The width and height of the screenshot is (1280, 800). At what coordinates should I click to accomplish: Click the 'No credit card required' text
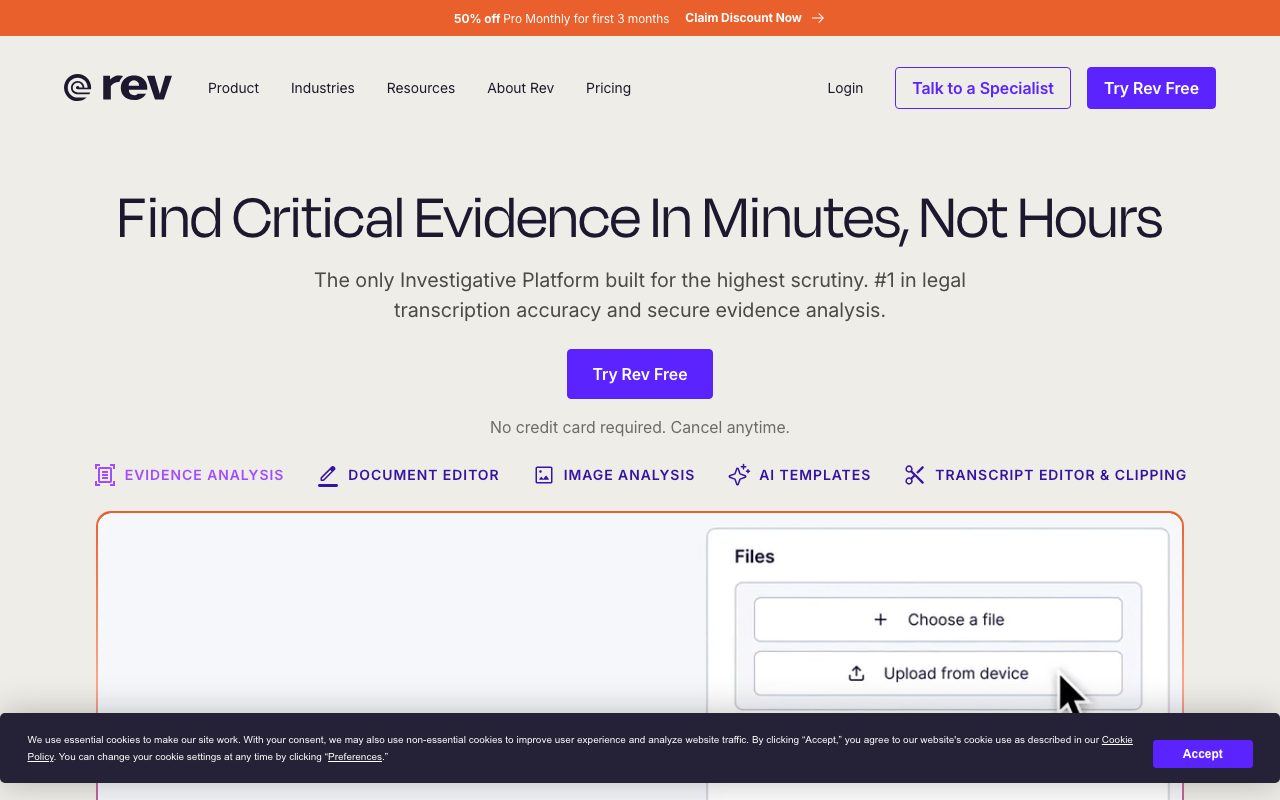(x=640, y=427)
